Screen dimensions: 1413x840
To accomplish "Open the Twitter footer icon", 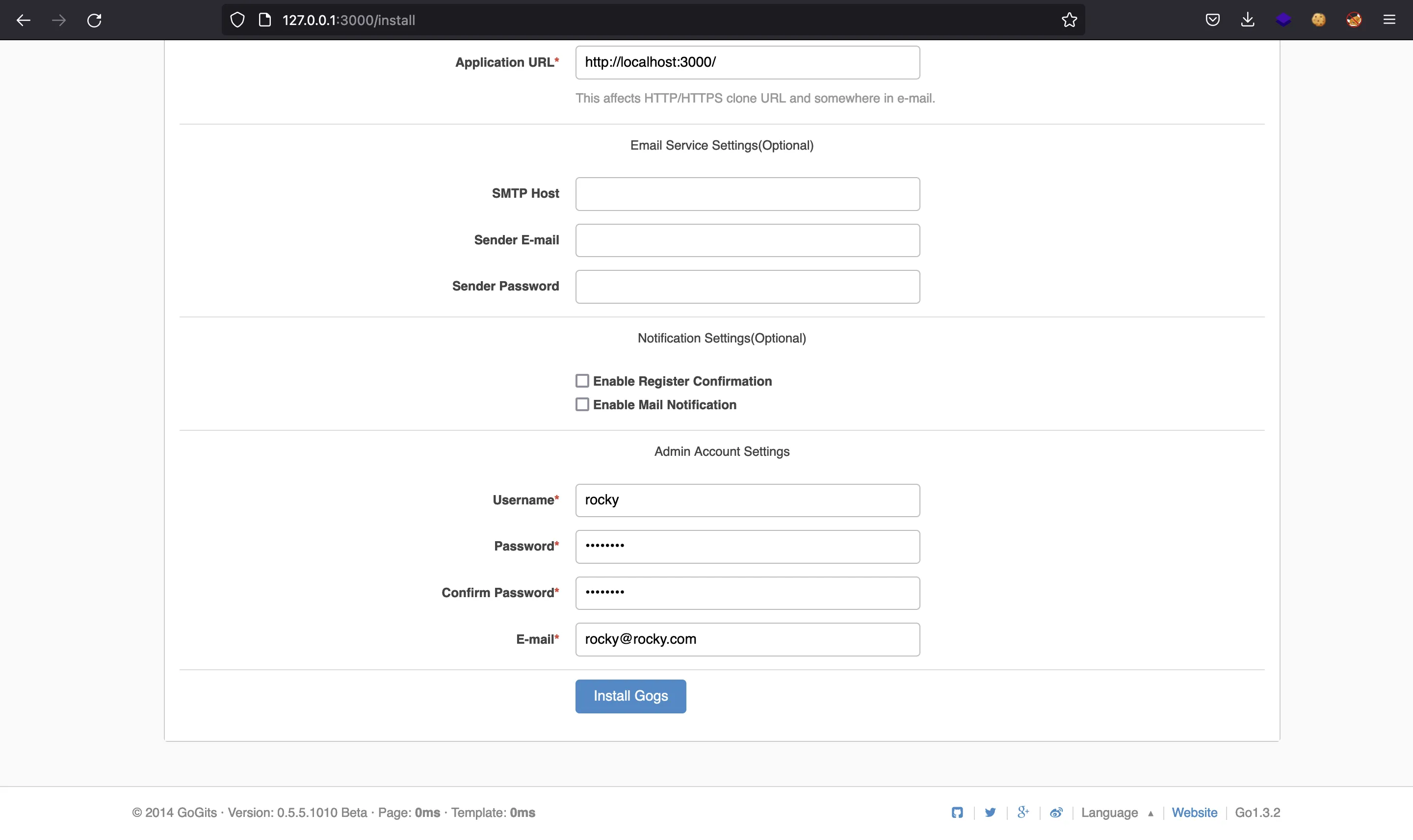I will pyautogui.click(x=990, y=812).
